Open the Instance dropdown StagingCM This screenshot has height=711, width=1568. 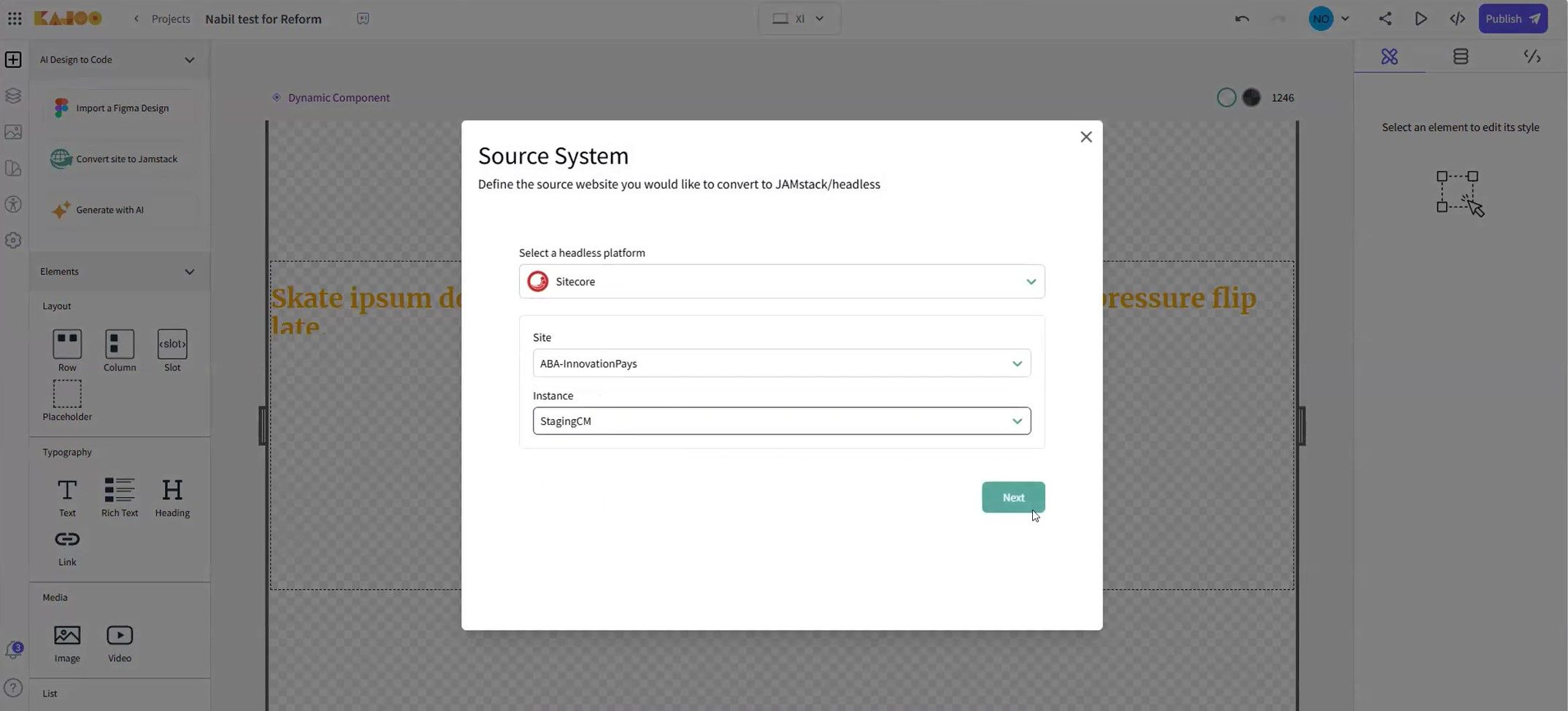782,420
